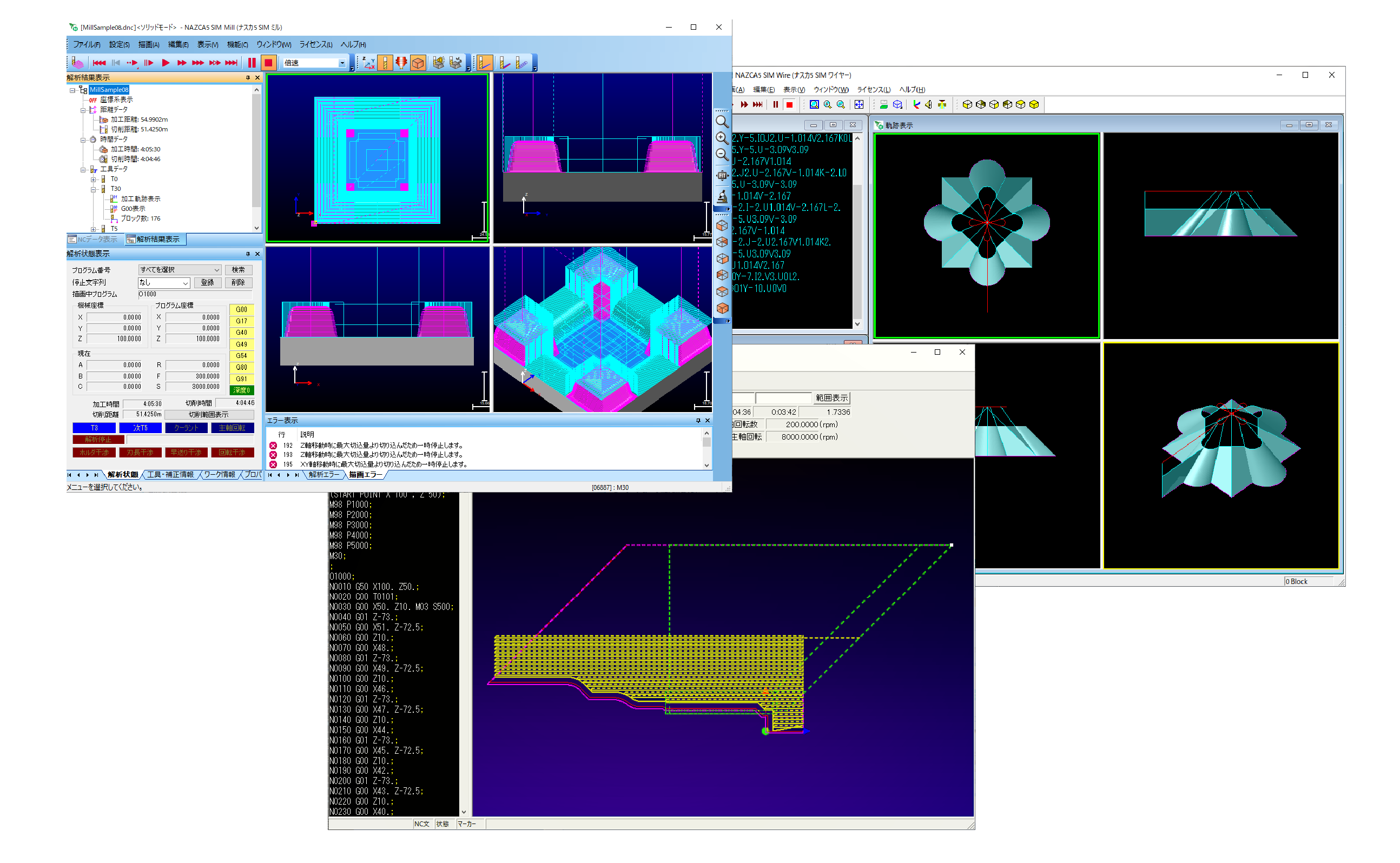The image size is (1400, 863).
Task: Click the green measure plate icon in Wire toolbar
Action: point(883,104)
